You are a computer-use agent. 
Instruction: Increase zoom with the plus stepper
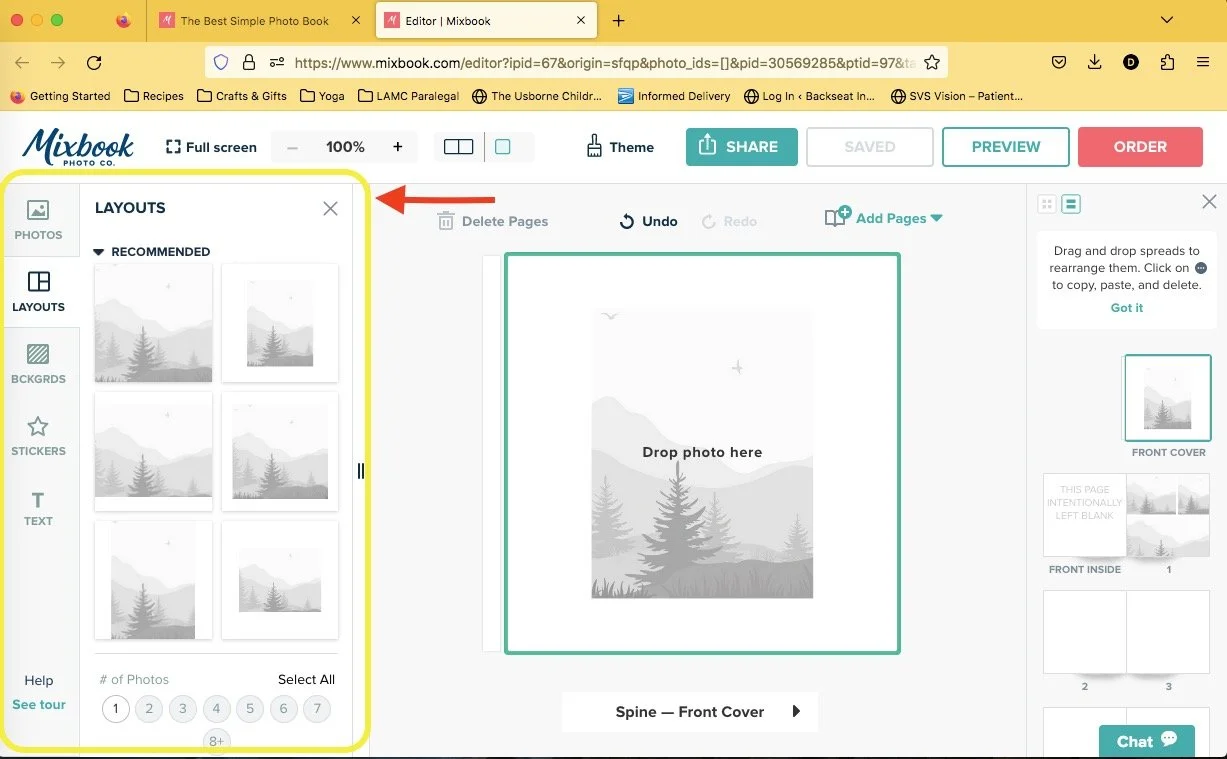[396, 146]
